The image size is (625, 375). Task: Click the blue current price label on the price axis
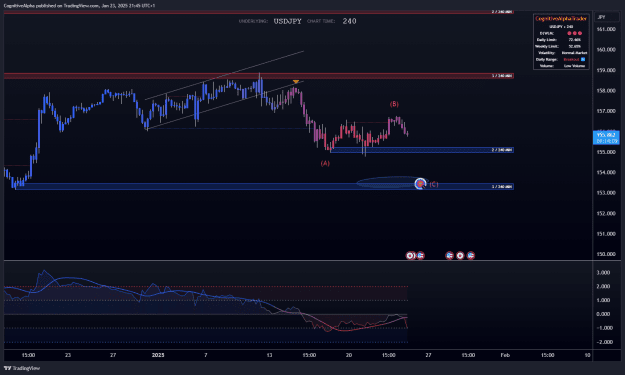(606, 137)
